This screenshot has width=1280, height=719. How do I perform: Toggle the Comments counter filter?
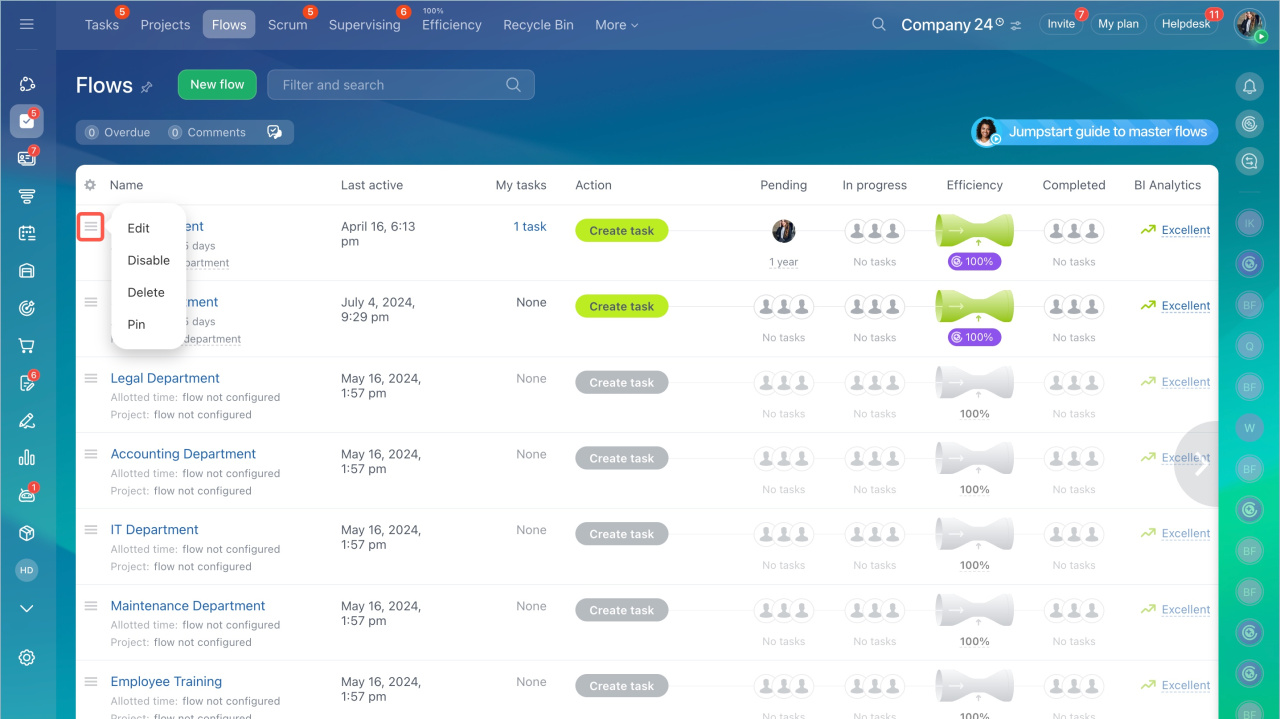[x=207, y=132]
